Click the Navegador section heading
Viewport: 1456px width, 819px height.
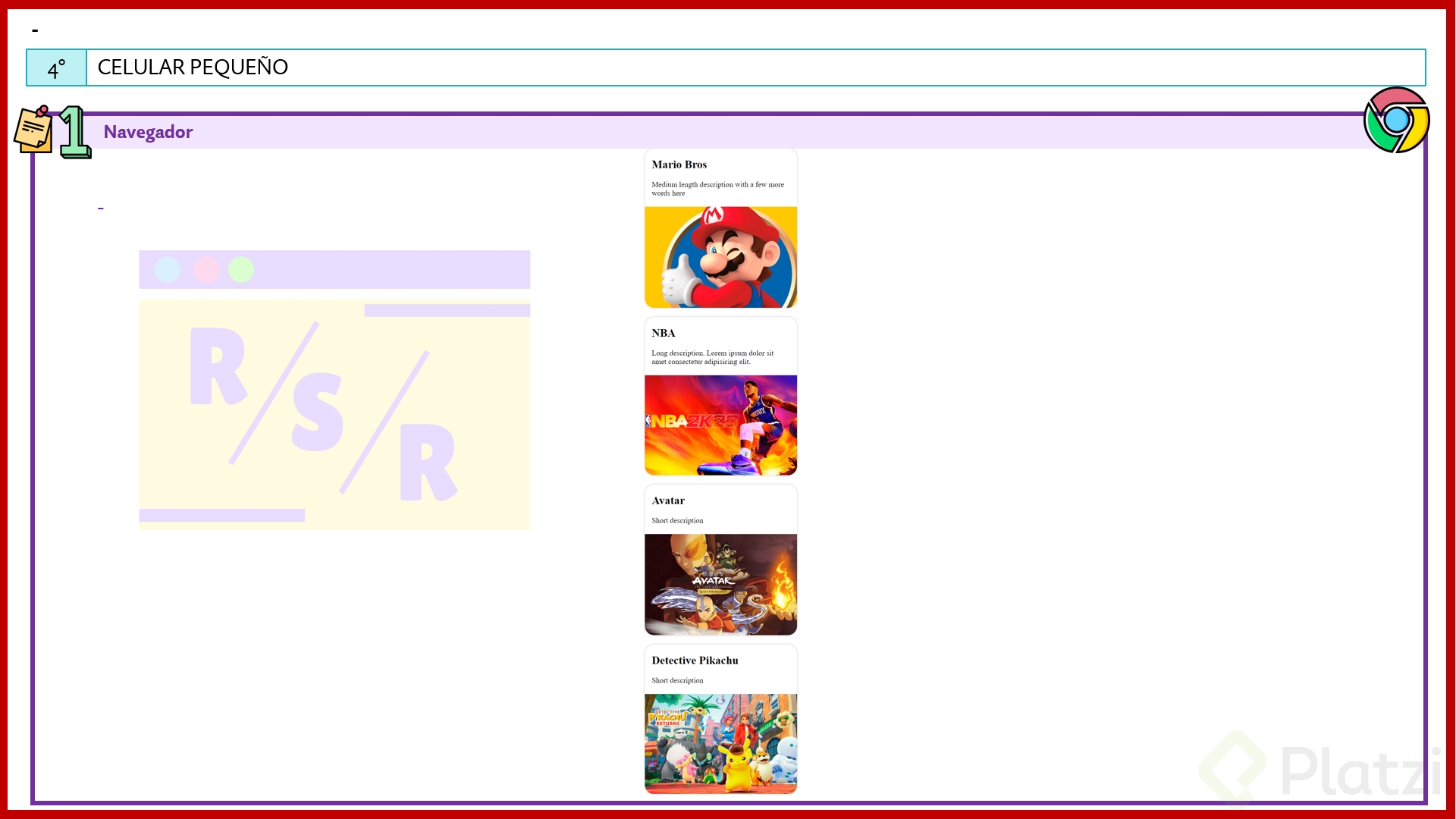(148, 132)
